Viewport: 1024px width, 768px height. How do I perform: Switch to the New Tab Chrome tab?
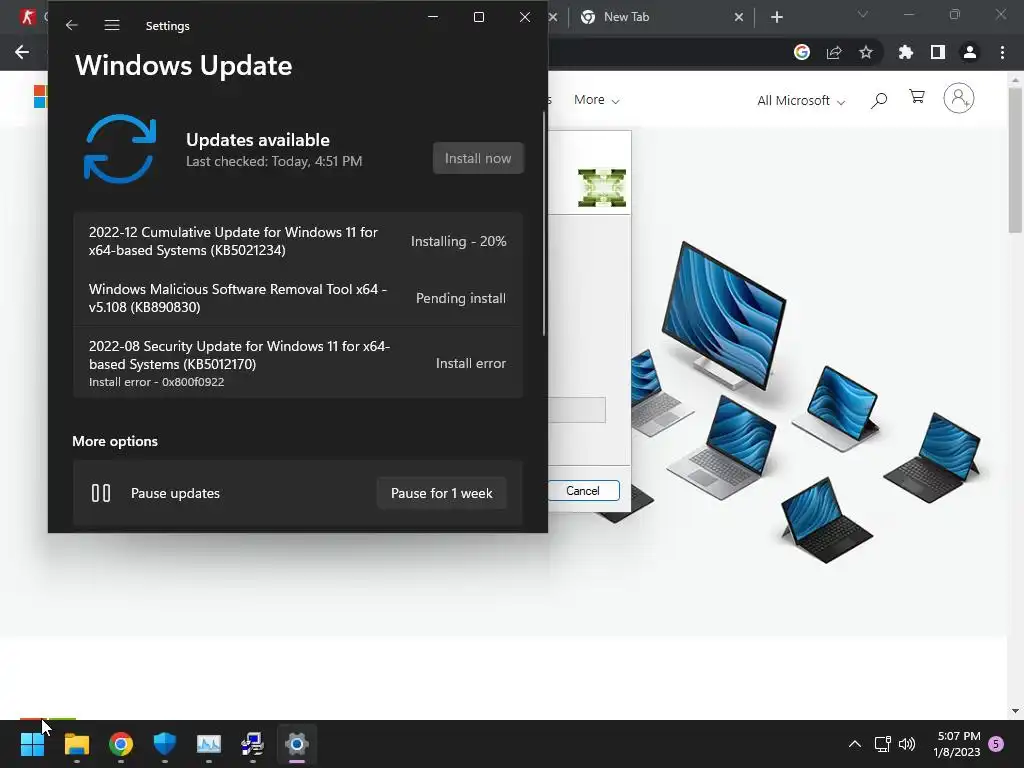click(x=660, y=17)
